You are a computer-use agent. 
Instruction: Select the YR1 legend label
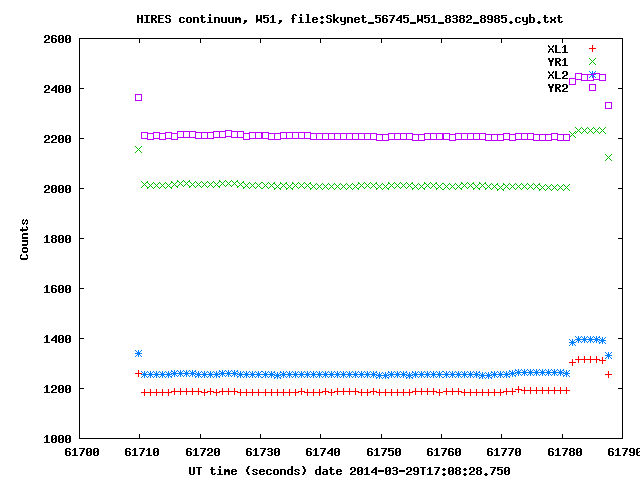tap(558, 62)
